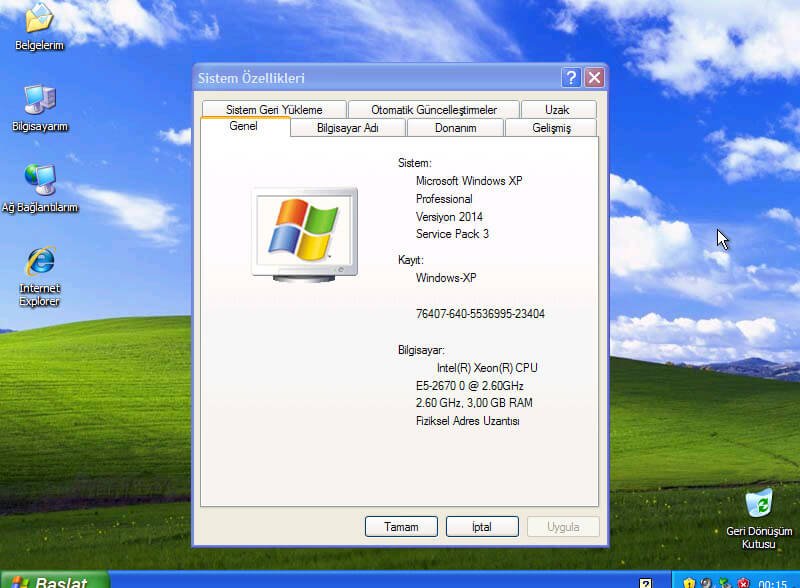Click the red security alert shield tray icon
800x588 pixels.
743,583
